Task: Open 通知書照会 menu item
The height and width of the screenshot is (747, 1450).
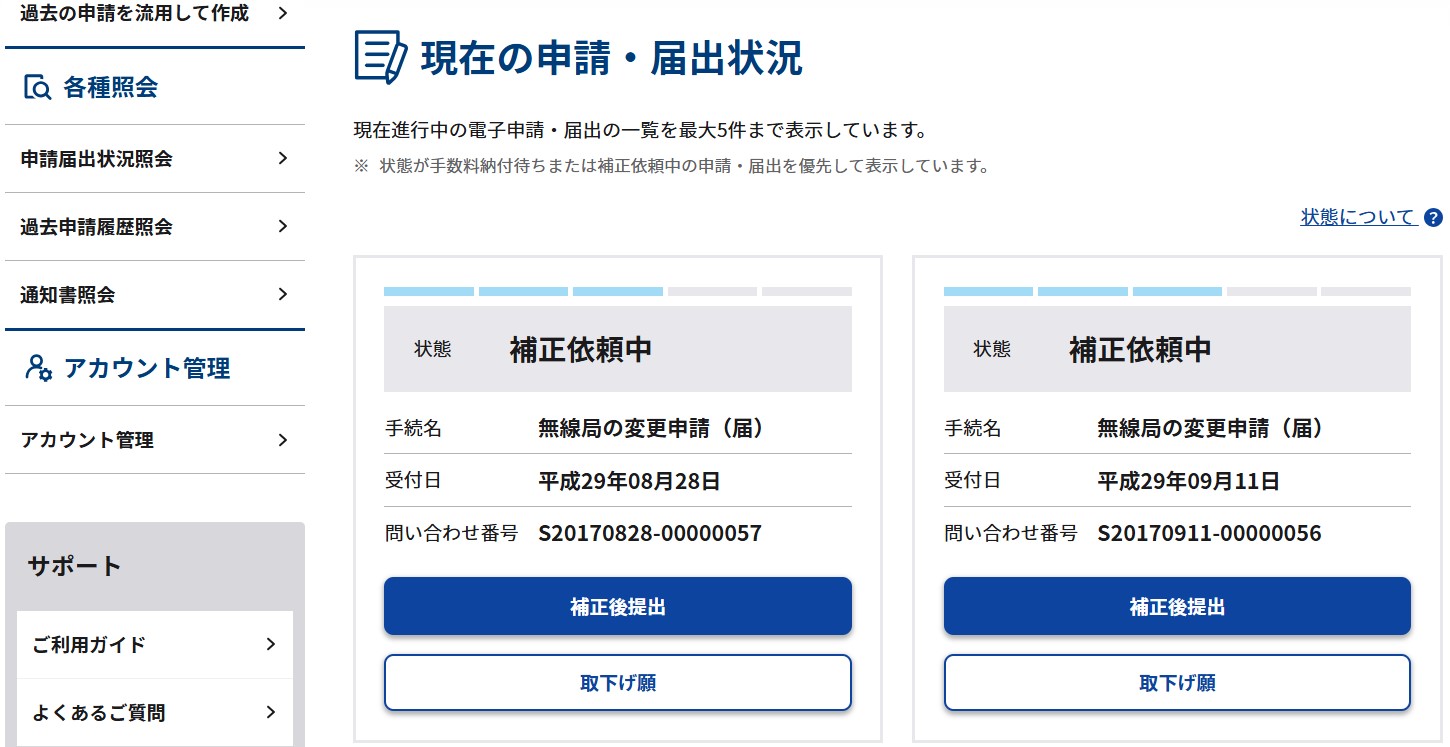Action: (68, 295)
